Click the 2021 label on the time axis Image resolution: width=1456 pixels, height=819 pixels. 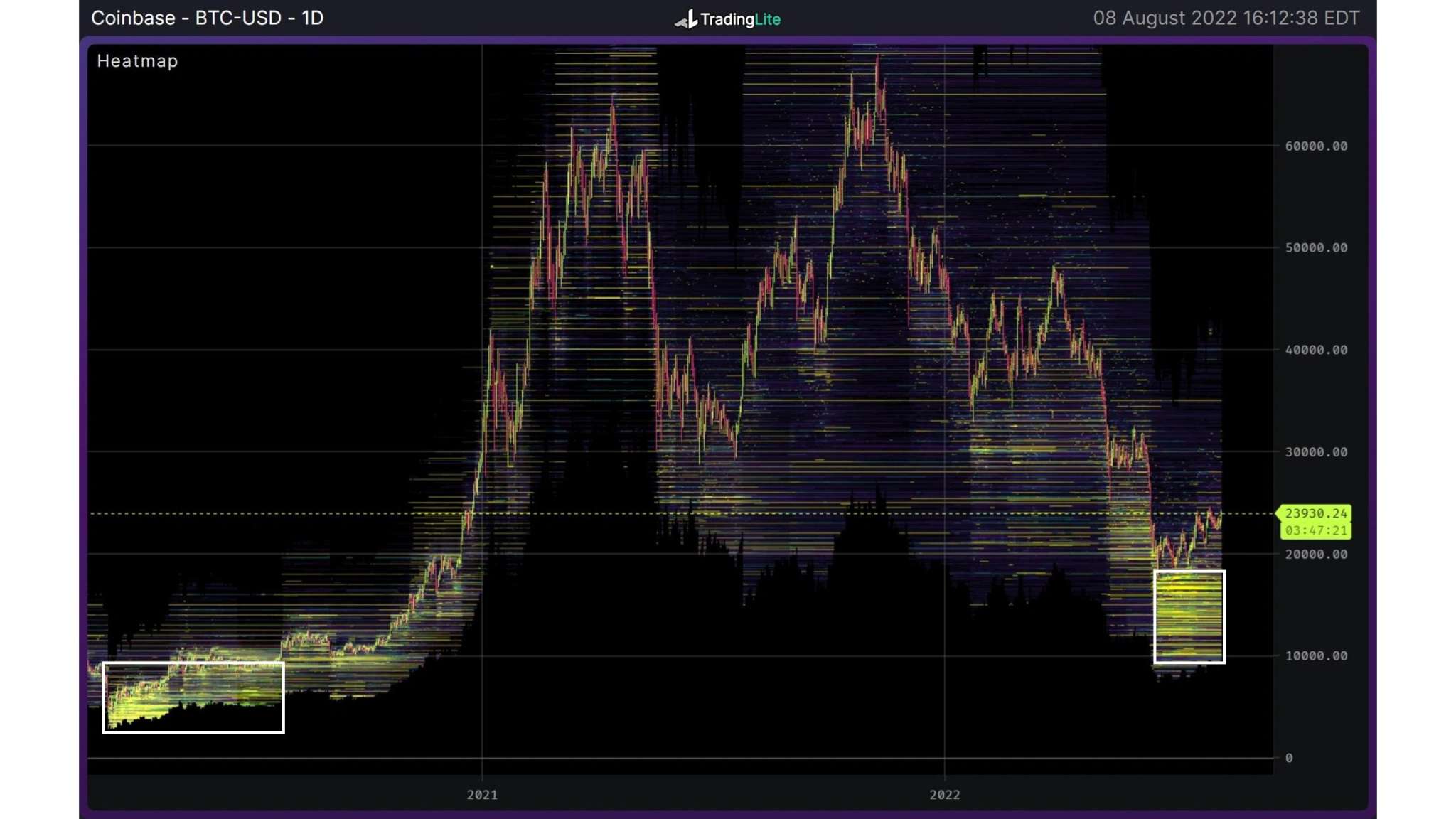(x=483, y=796)
